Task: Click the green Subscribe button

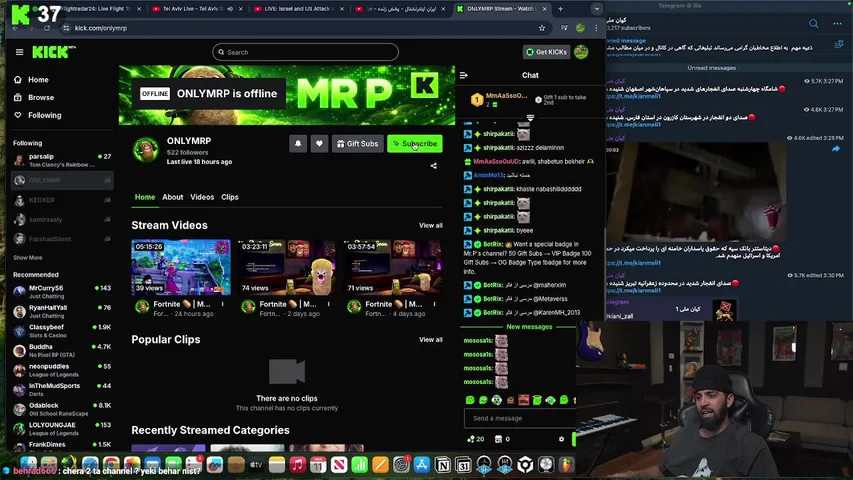Action: coord(415,144)
